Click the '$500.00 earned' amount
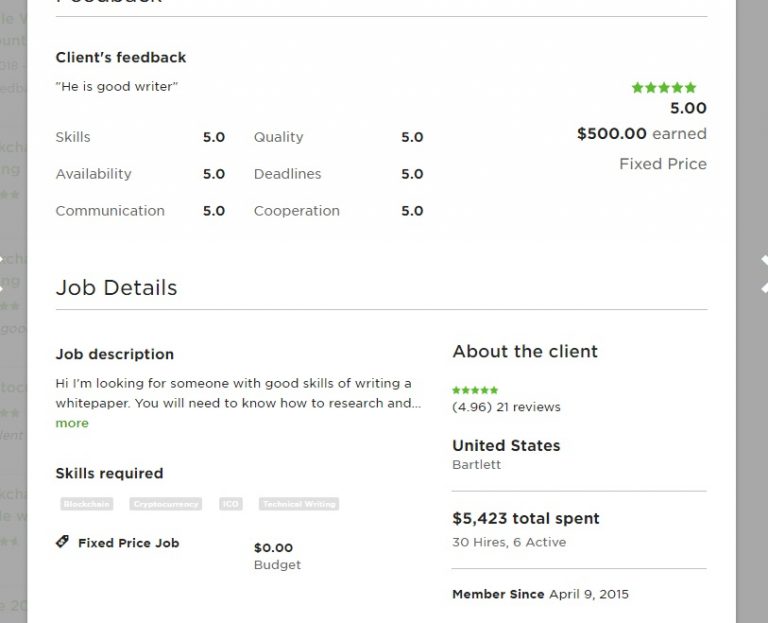This screenshot has height=623, width=768. 641,134
